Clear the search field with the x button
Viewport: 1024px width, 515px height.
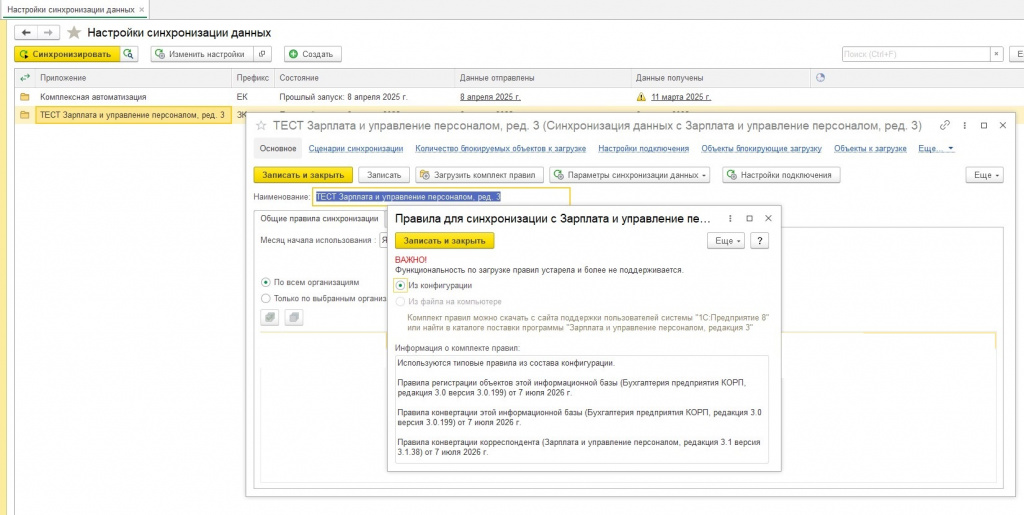pyautogui.click(x=997, y=54)
